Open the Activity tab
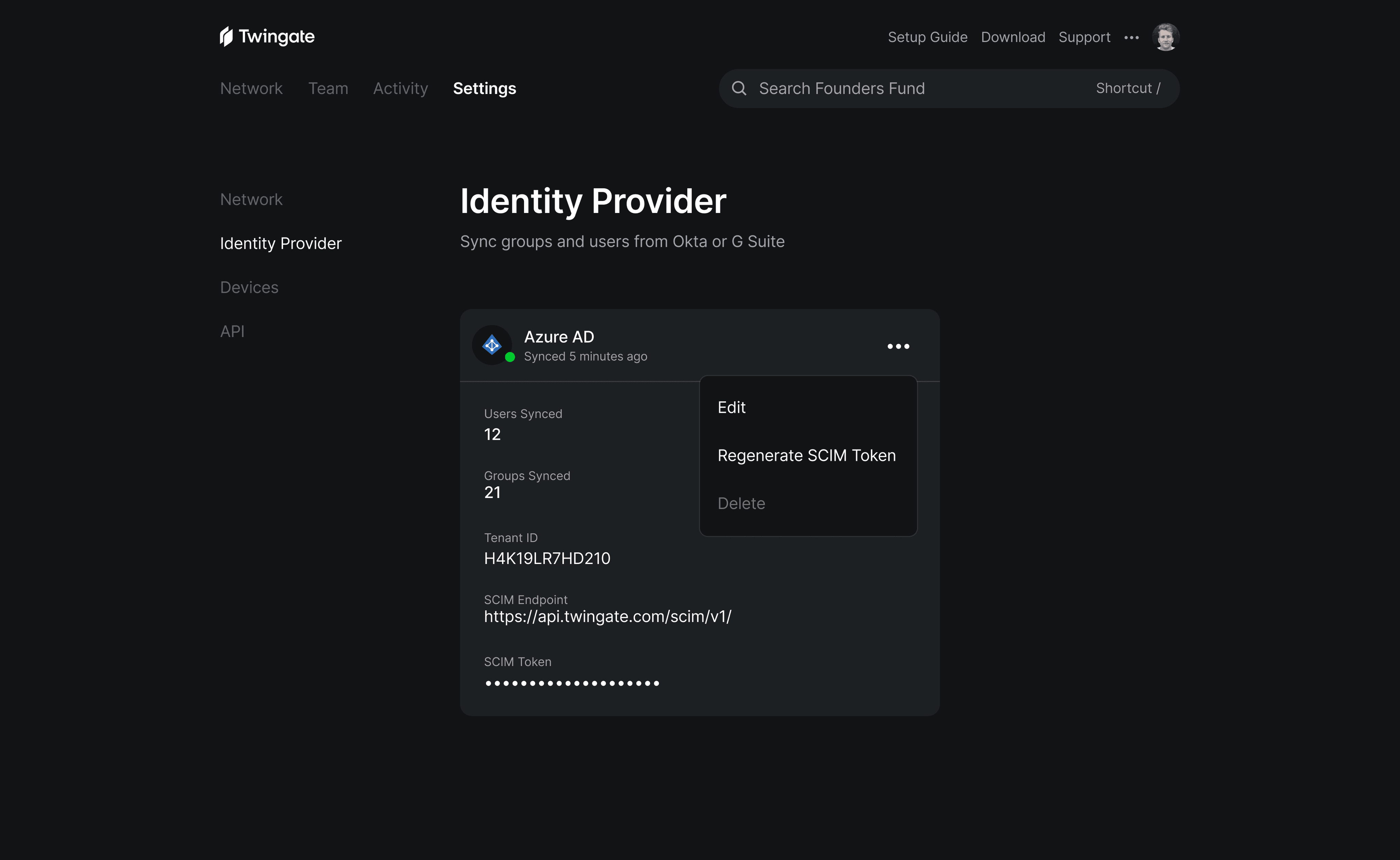Image resolution: width=1400 pixels, height=860 pixels. tap(400, 88)
